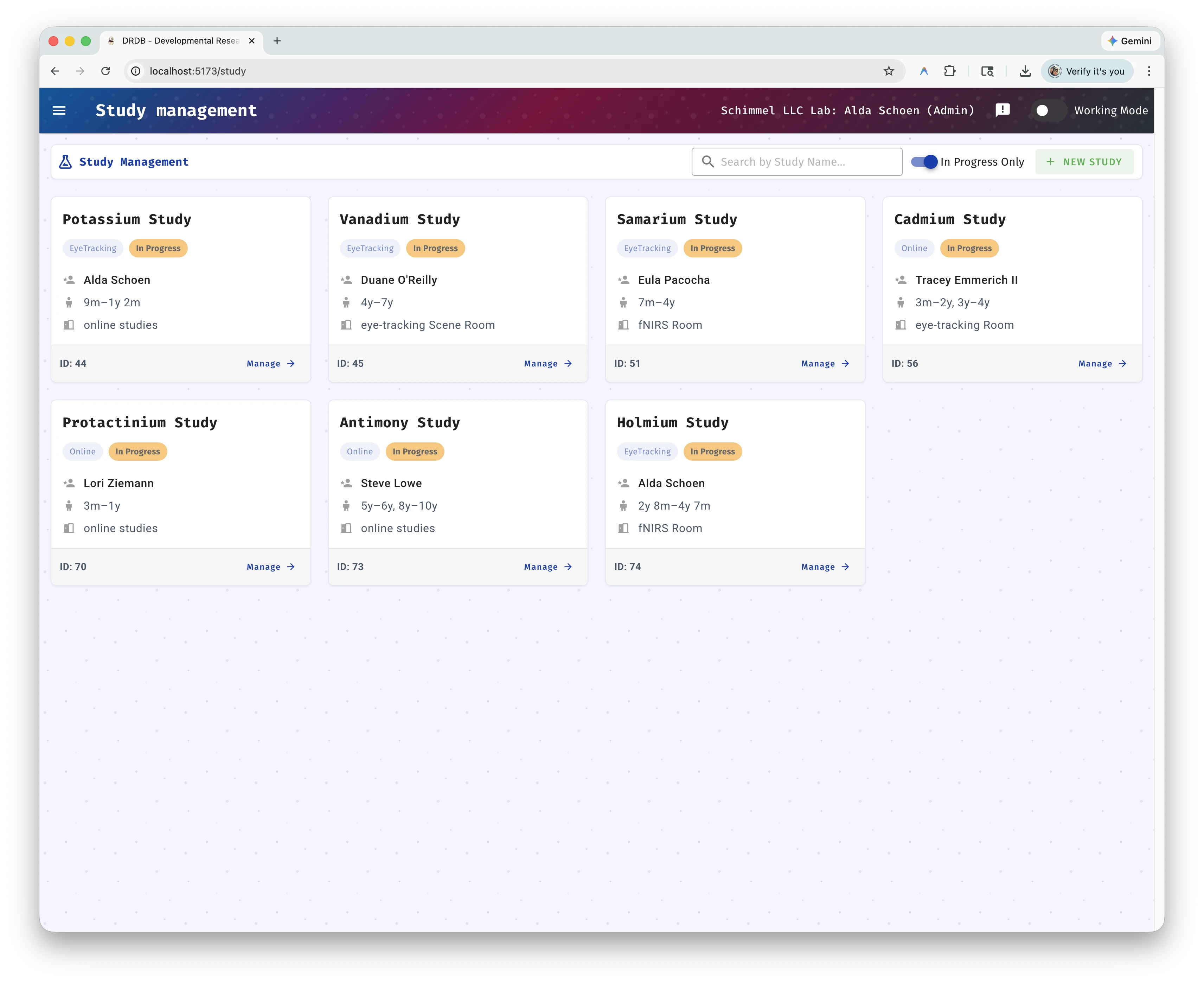This screenshot has height=984, width=1204.
Task: Click the blue A extension icon
Action: [x=923, y=71]
